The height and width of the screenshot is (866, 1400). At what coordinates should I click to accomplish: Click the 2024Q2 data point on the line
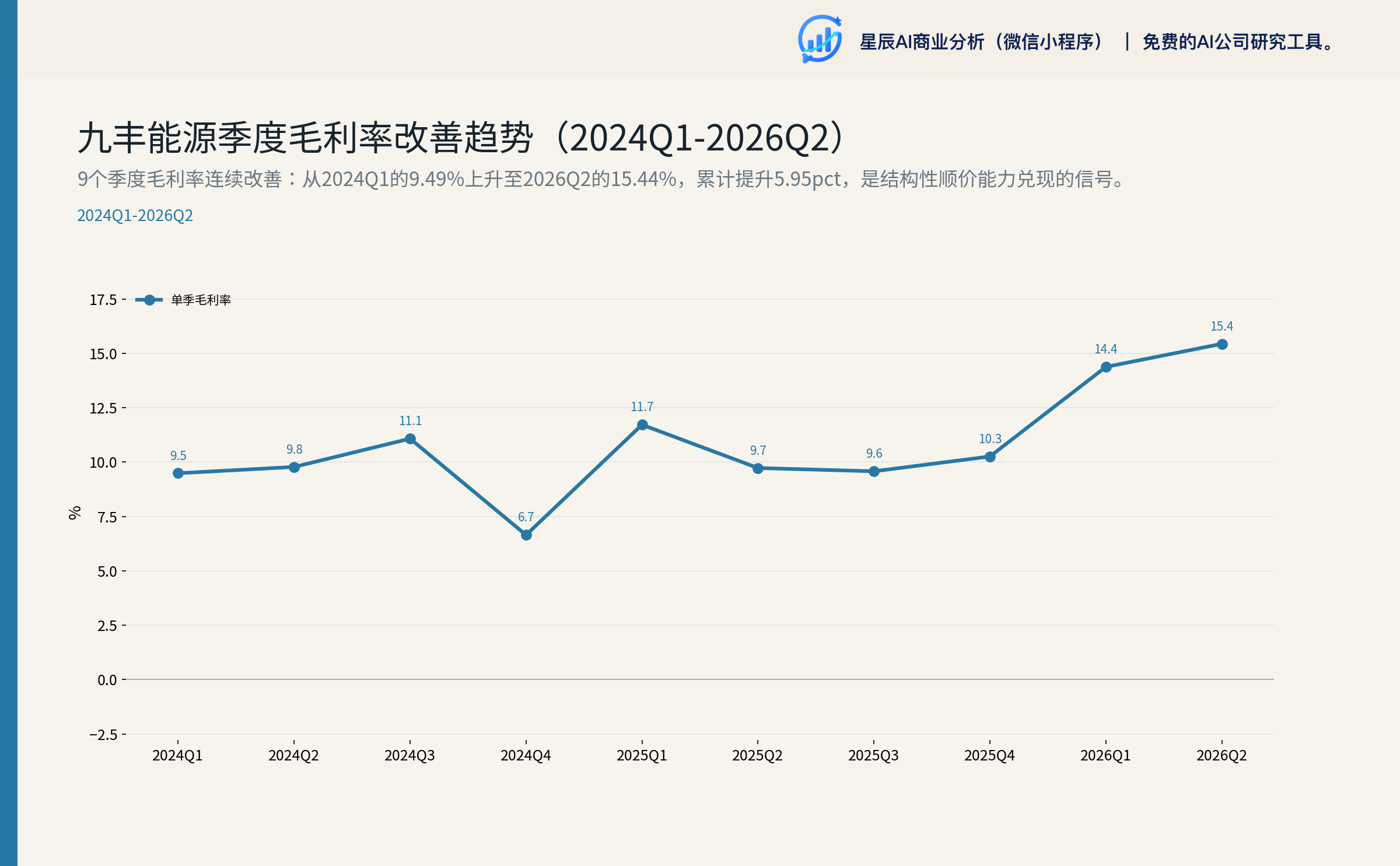(294, 467)
